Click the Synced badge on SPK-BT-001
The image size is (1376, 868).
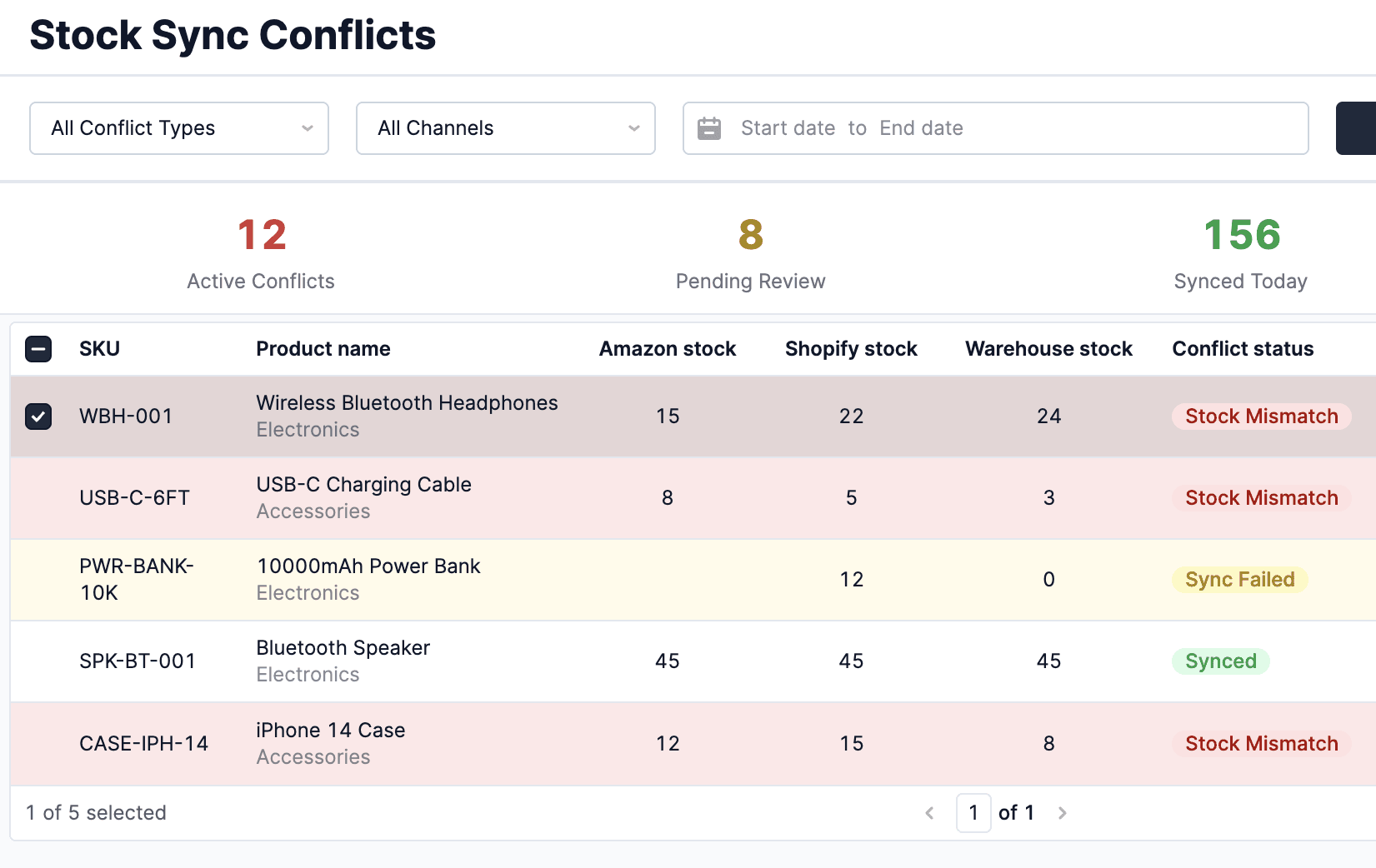(1220, 661)
